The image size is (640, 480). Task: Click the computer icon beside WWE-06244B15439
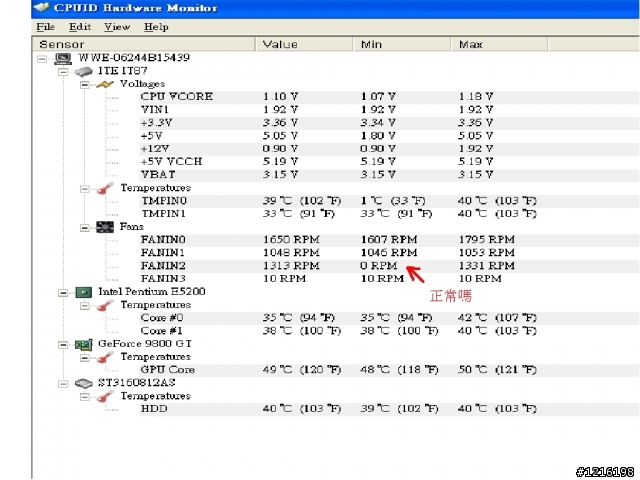tap(63, 58)
